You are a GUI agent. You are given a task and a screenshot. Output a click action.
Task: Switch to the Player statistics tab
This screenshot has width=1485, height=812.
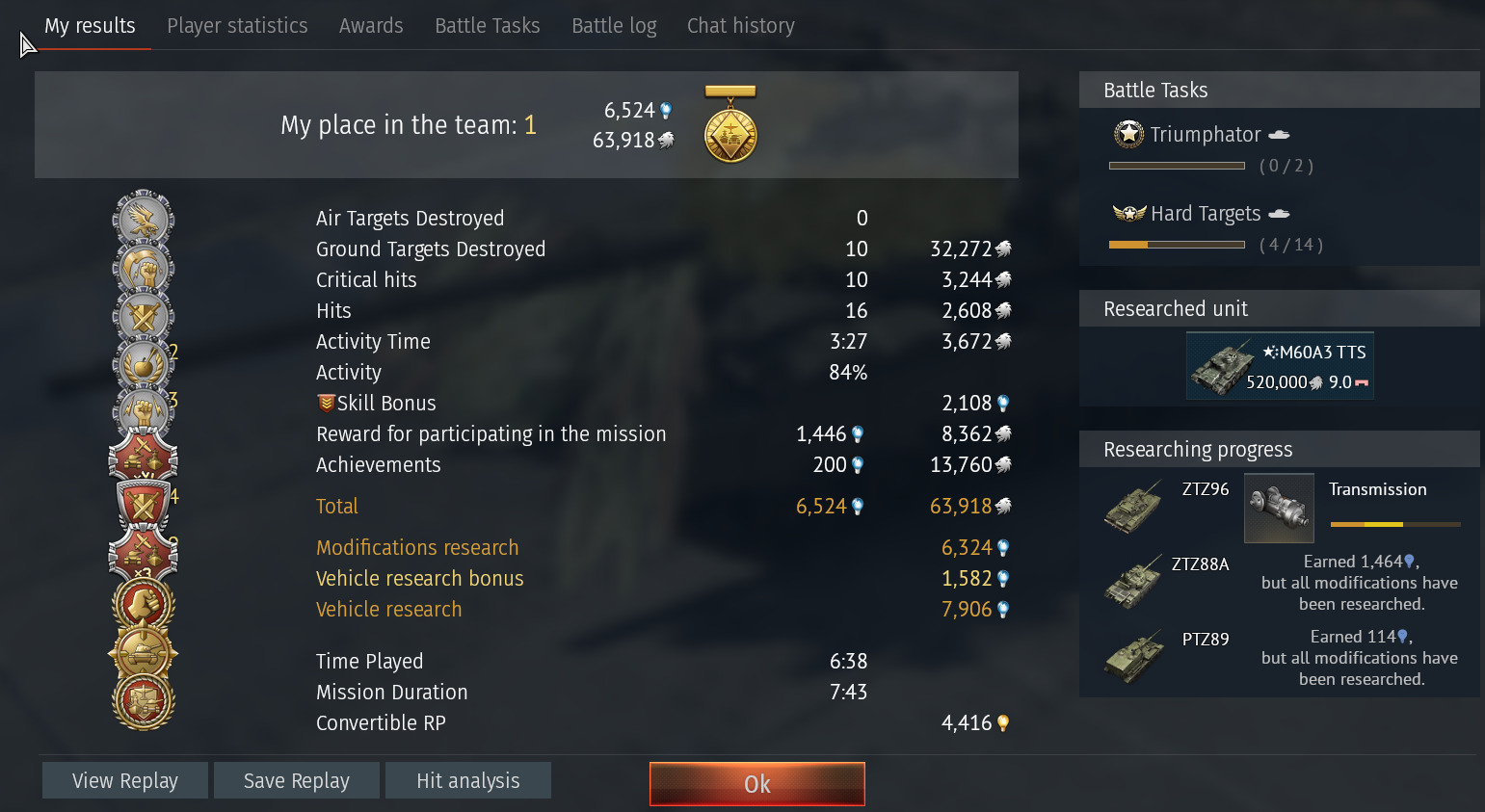[237, 26]
